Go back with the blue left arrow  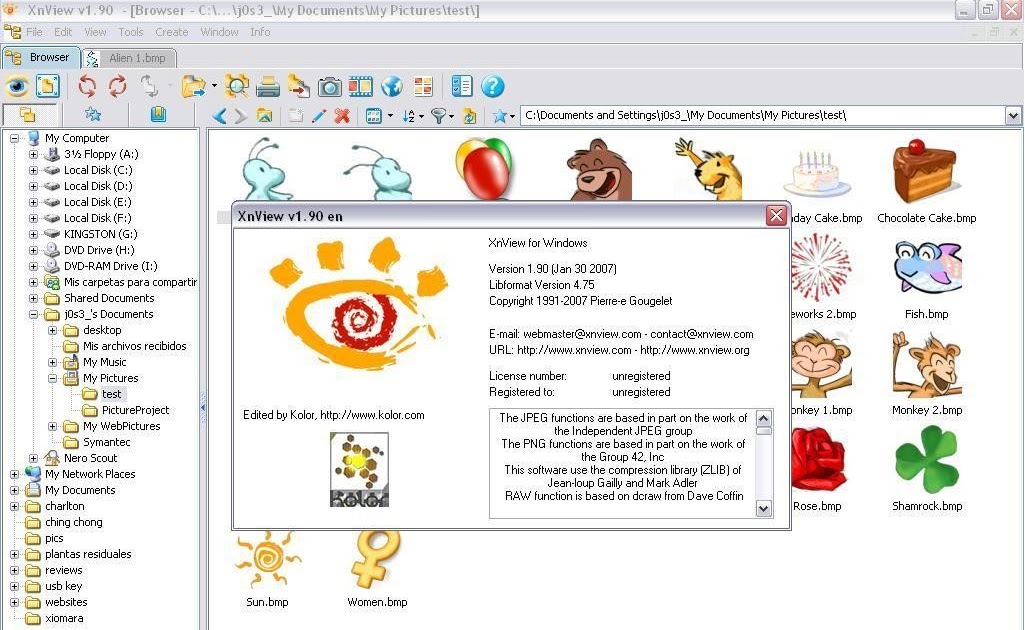tap(220, 116)
